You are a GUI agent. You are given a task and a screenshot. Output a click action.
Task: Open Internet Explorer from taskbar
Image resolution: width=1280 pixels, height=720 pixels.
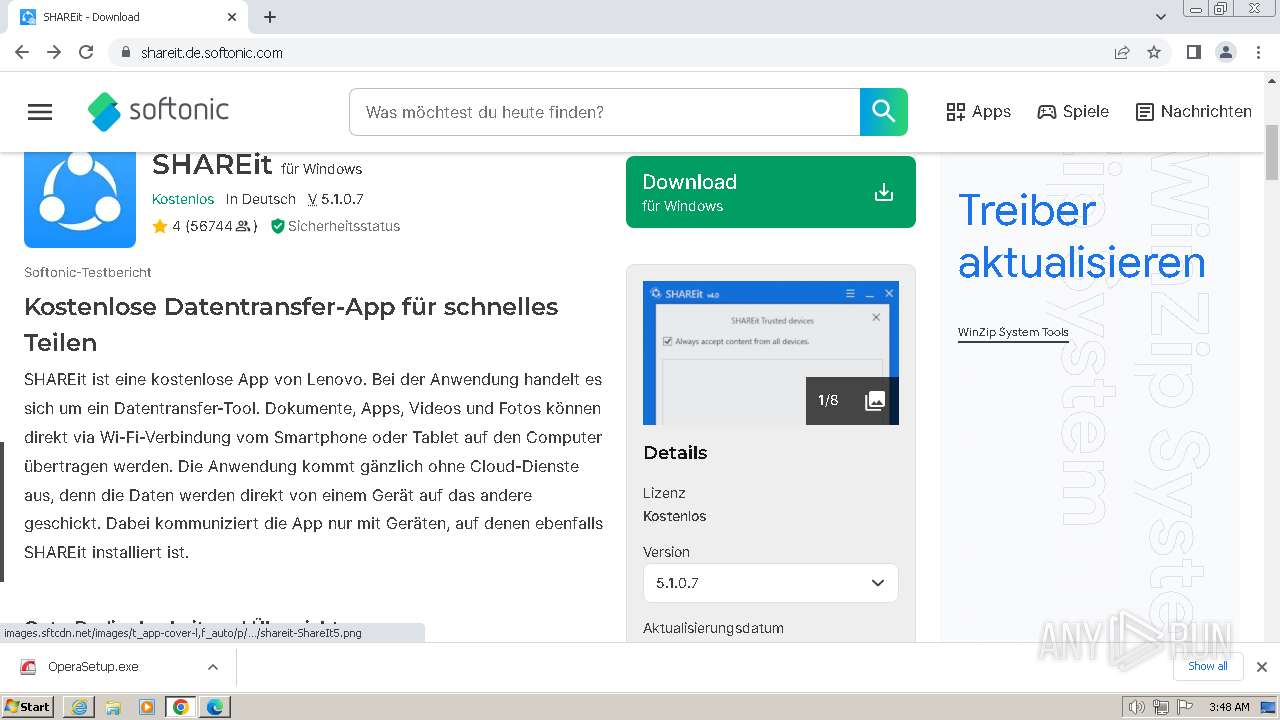79,707
